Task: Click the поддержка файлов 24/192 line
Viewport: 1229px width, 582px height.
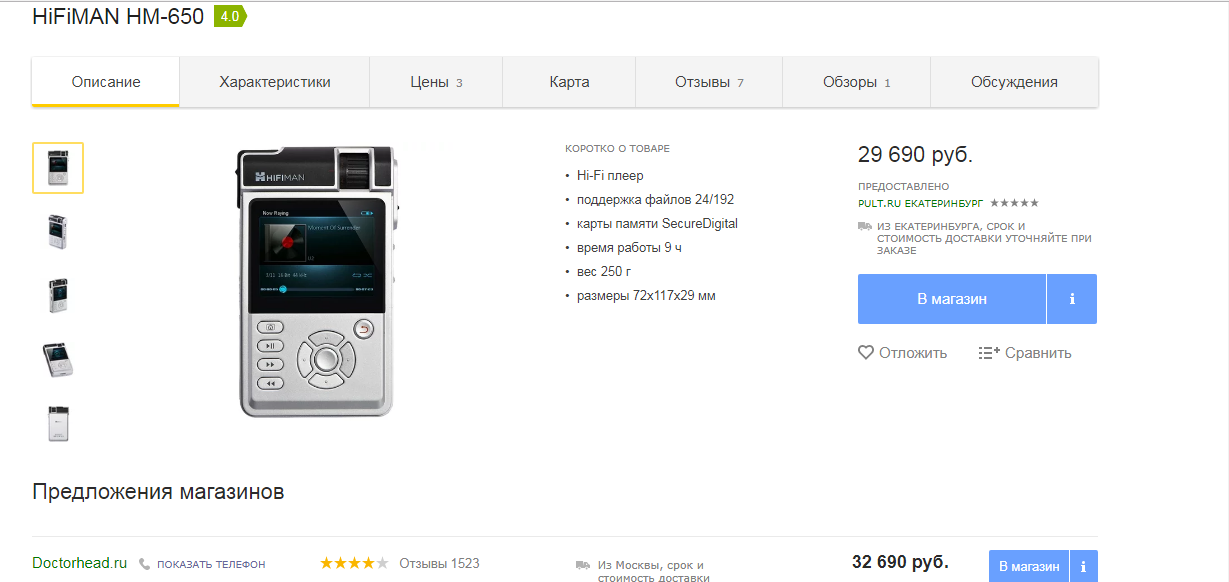Action: tap(655, 200)
